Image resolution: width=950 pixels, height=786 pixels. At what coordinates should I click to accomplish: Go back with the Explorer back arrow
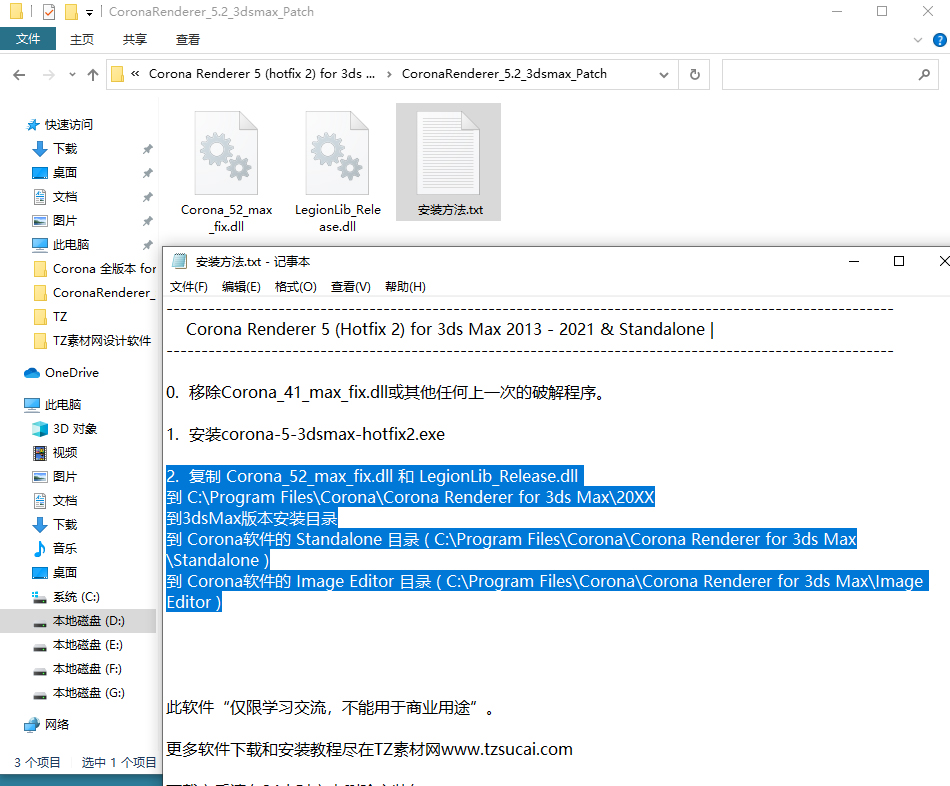tap(19, 75)
